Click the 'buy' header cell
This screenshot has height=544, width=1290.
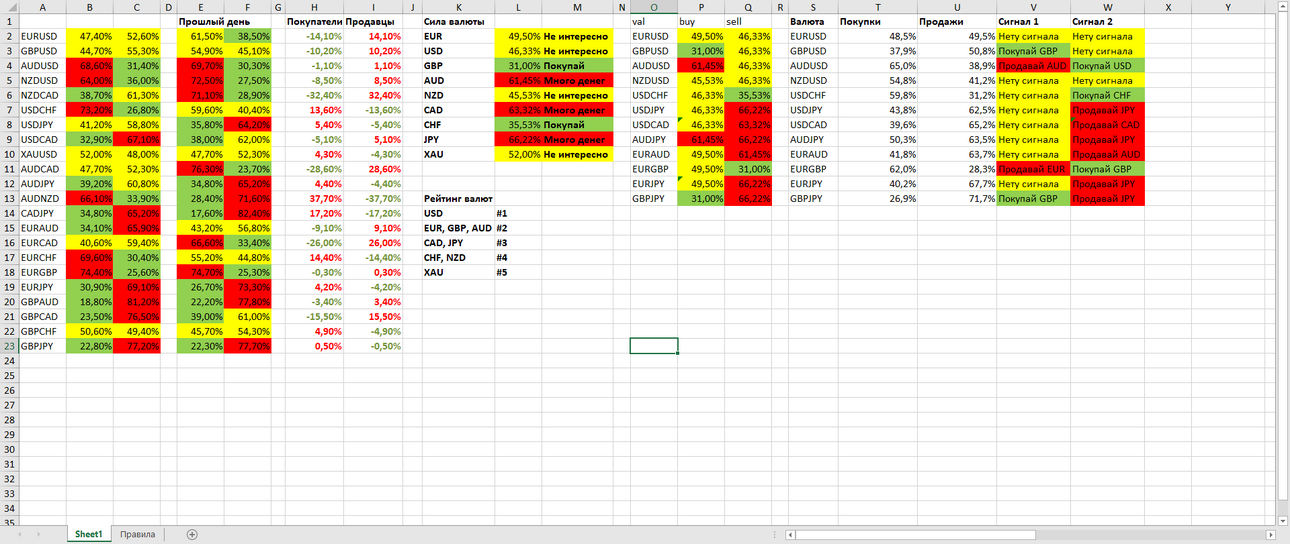701,21
